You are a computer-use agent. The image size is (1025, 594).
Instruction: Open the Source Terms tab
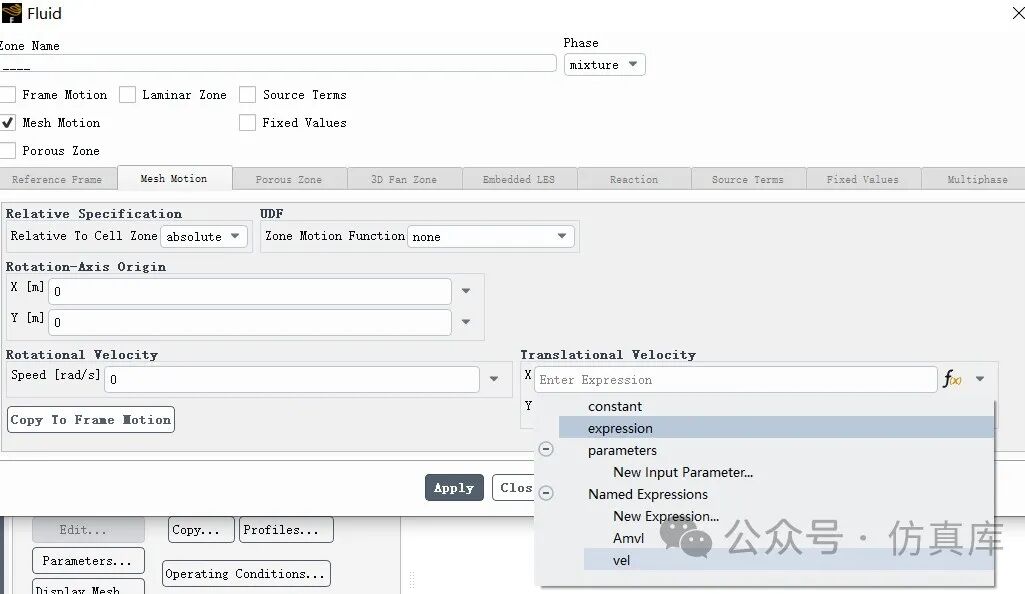tap(748, 179)
